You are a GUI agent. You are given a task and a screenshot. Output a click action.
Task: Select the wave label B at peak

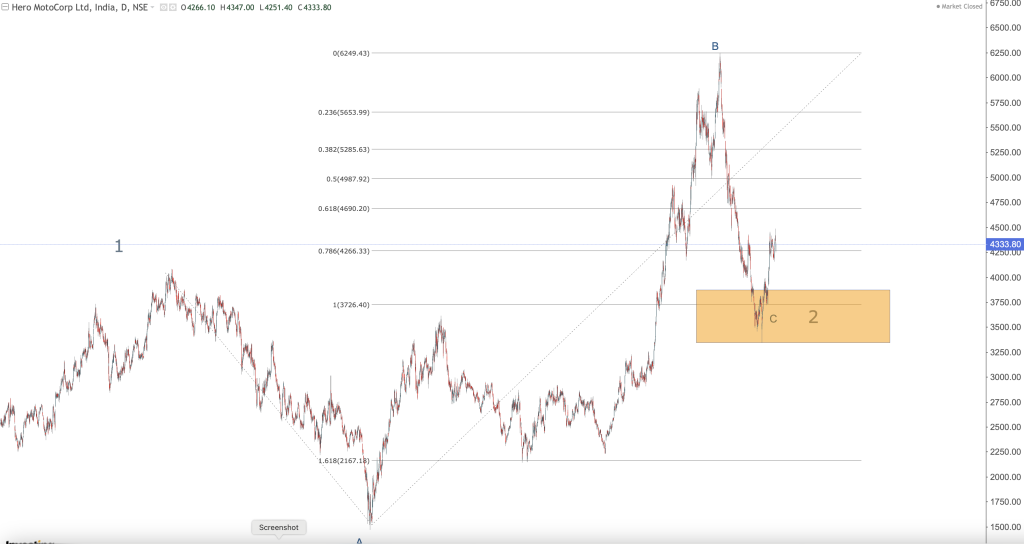click(715, 46)
